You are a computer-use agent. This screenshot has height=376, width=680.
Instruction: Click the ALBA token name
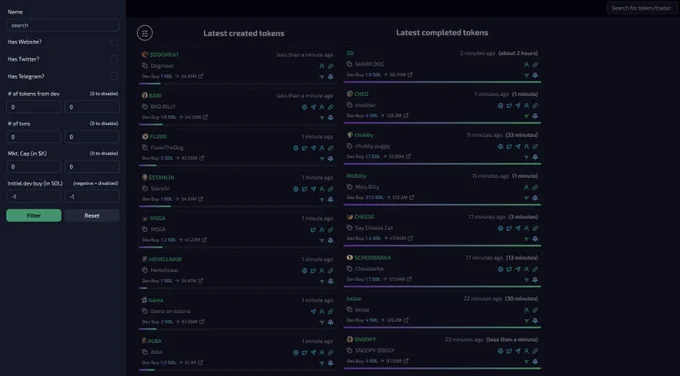(x=155, y=341)
